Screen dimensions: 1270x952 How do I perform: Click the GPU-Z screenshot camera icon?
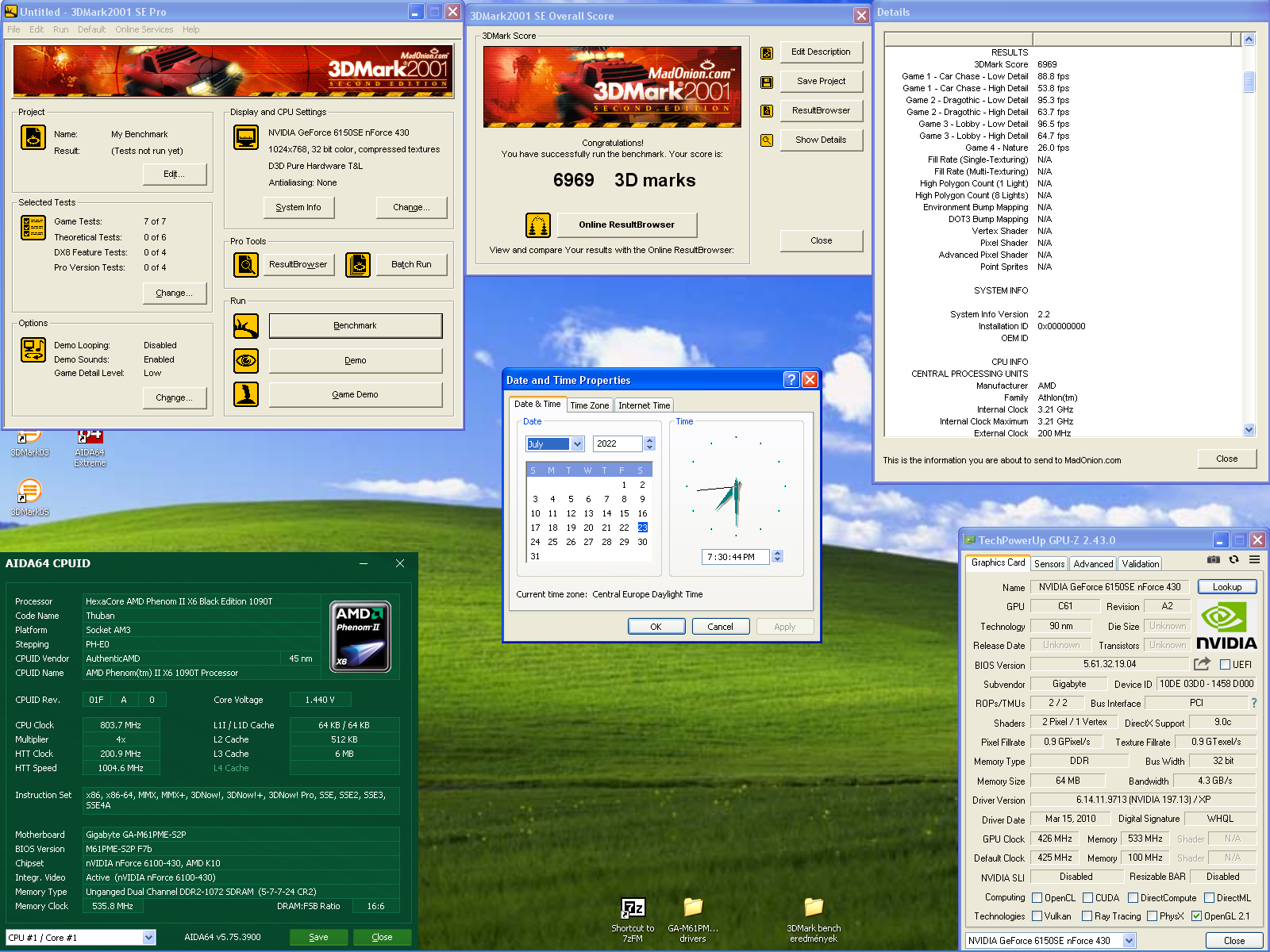click(x=1214, y=559)
